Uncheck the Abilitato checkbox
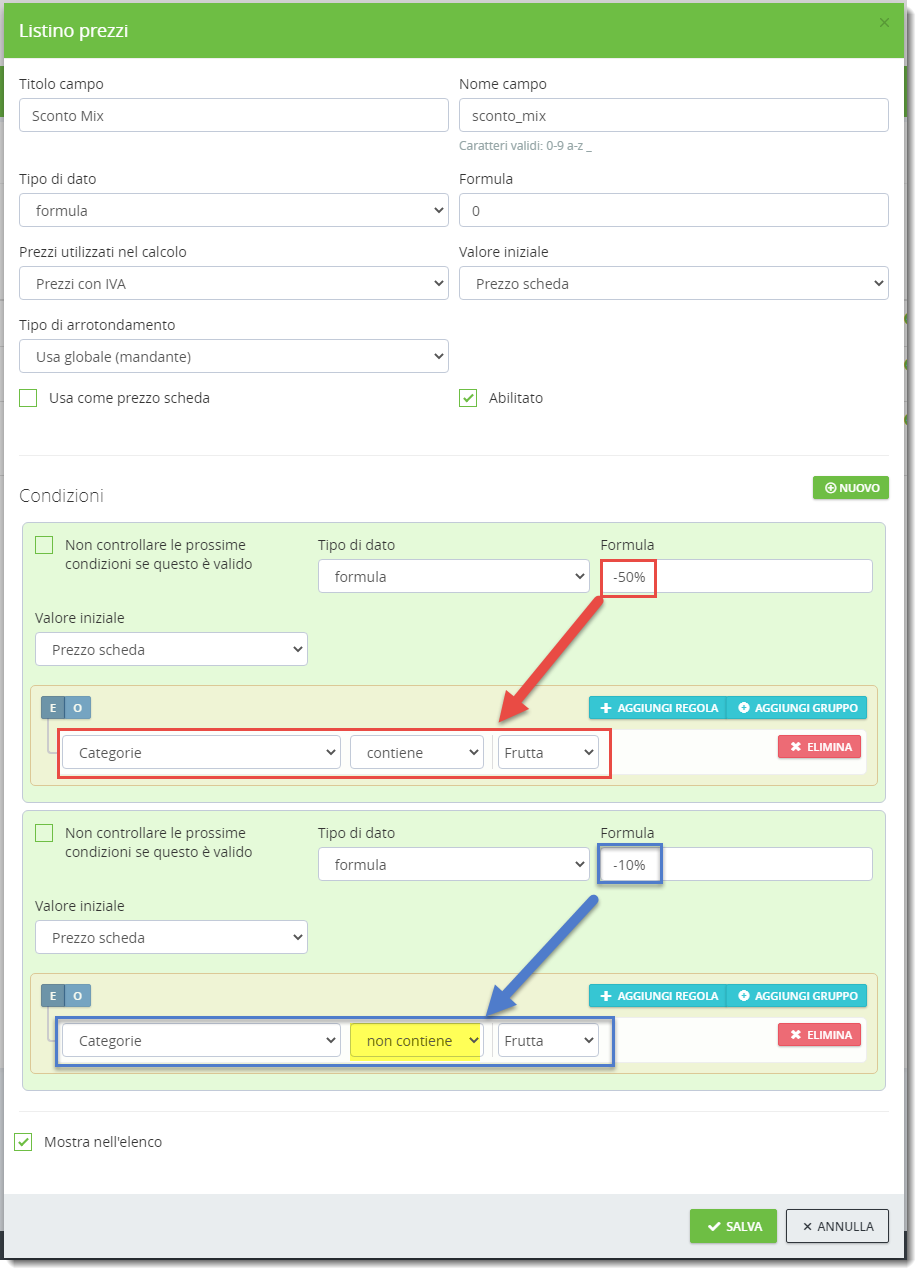This screenshot has width=922, height=1275. [x=468, y=398]
